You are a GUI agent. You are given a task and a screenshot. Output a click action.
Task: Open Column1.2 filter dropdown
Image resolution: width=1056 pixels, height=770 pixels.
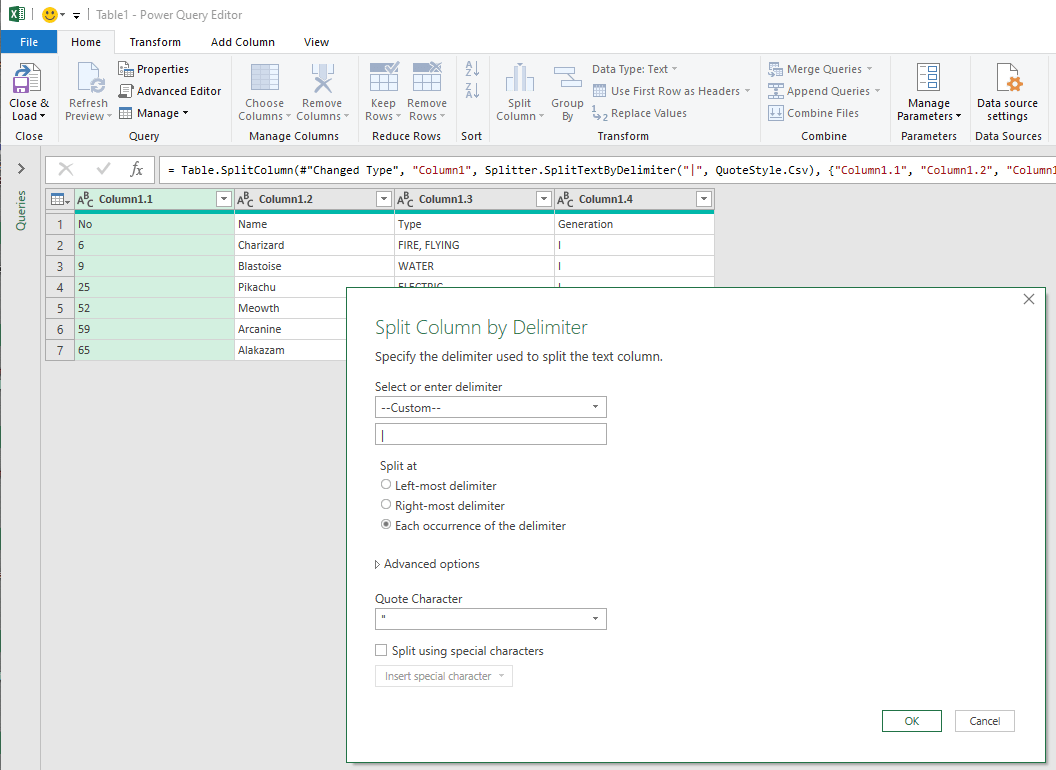[x=383, y=199]
